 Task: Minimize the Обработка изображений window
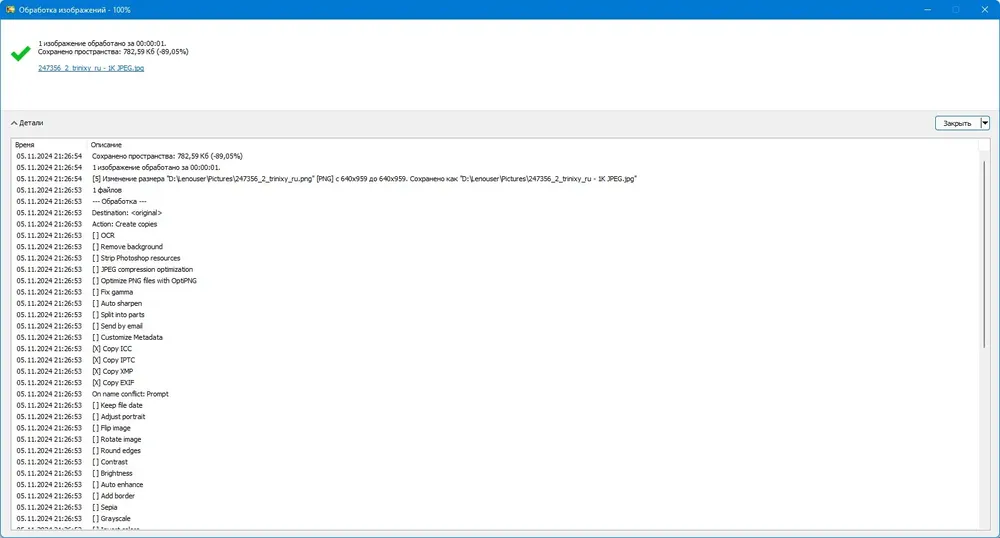coord(927,10)
